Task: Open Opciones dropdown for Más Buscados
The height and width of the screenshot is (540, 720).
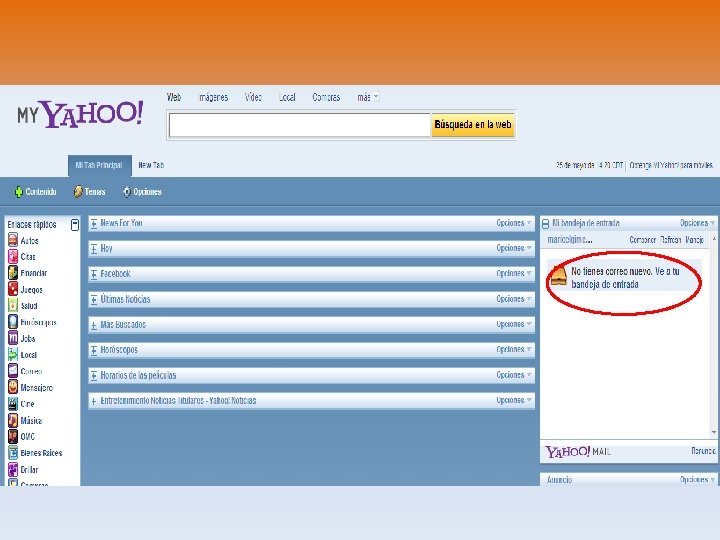Action: coord(514,324)
